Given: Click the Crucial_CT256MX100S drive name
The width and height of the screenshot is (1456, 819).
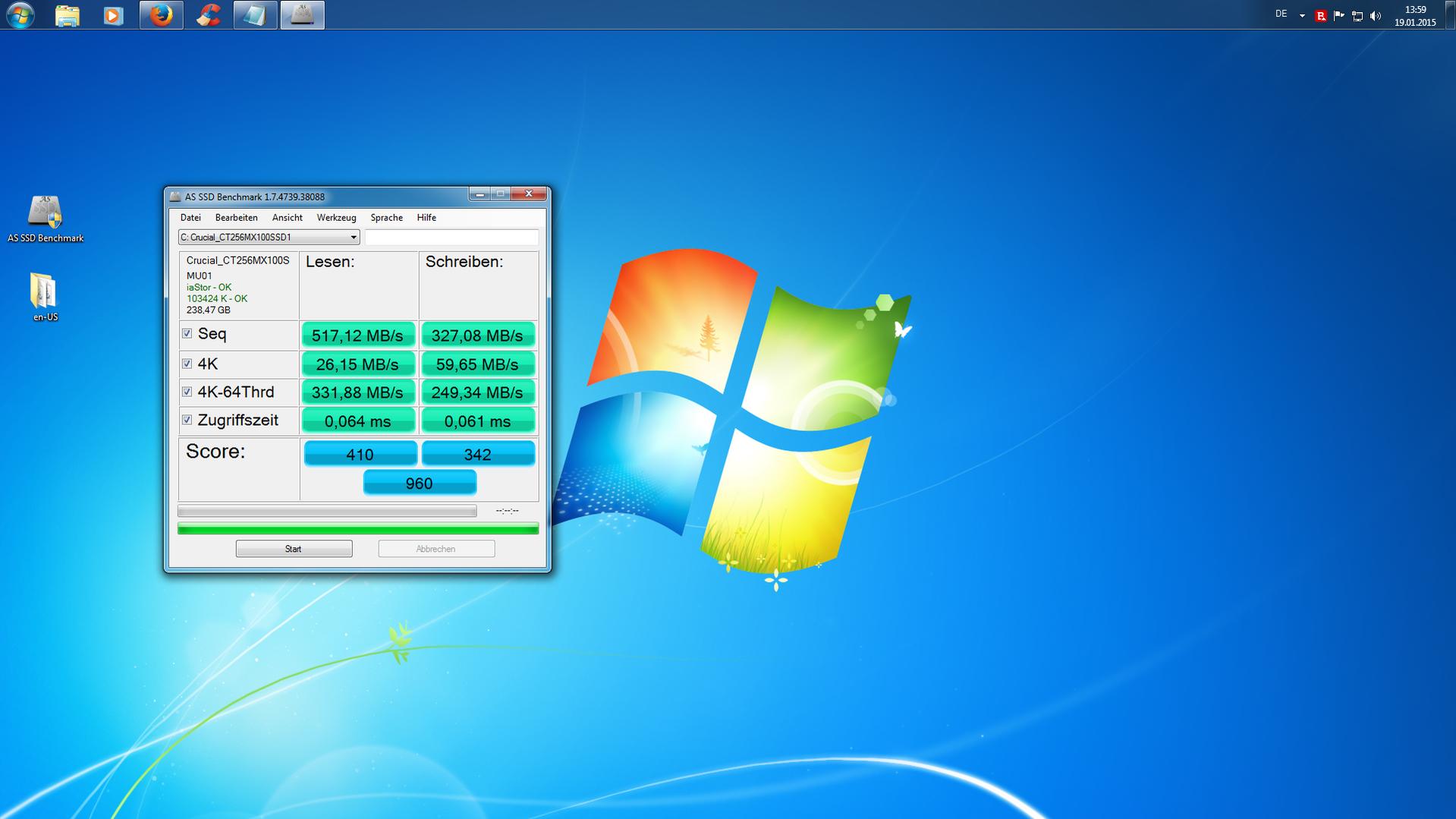Looking at the screenshot, I should (238, 260).
